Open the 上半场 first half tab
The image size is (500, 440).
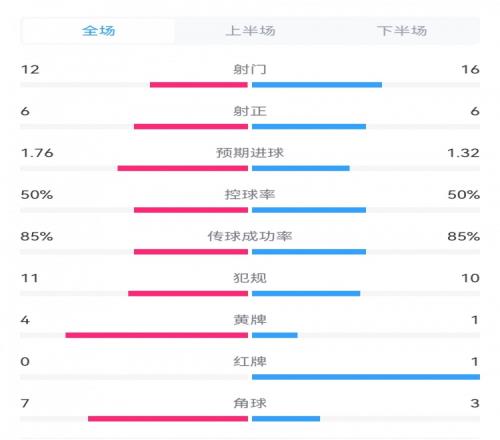250,31
